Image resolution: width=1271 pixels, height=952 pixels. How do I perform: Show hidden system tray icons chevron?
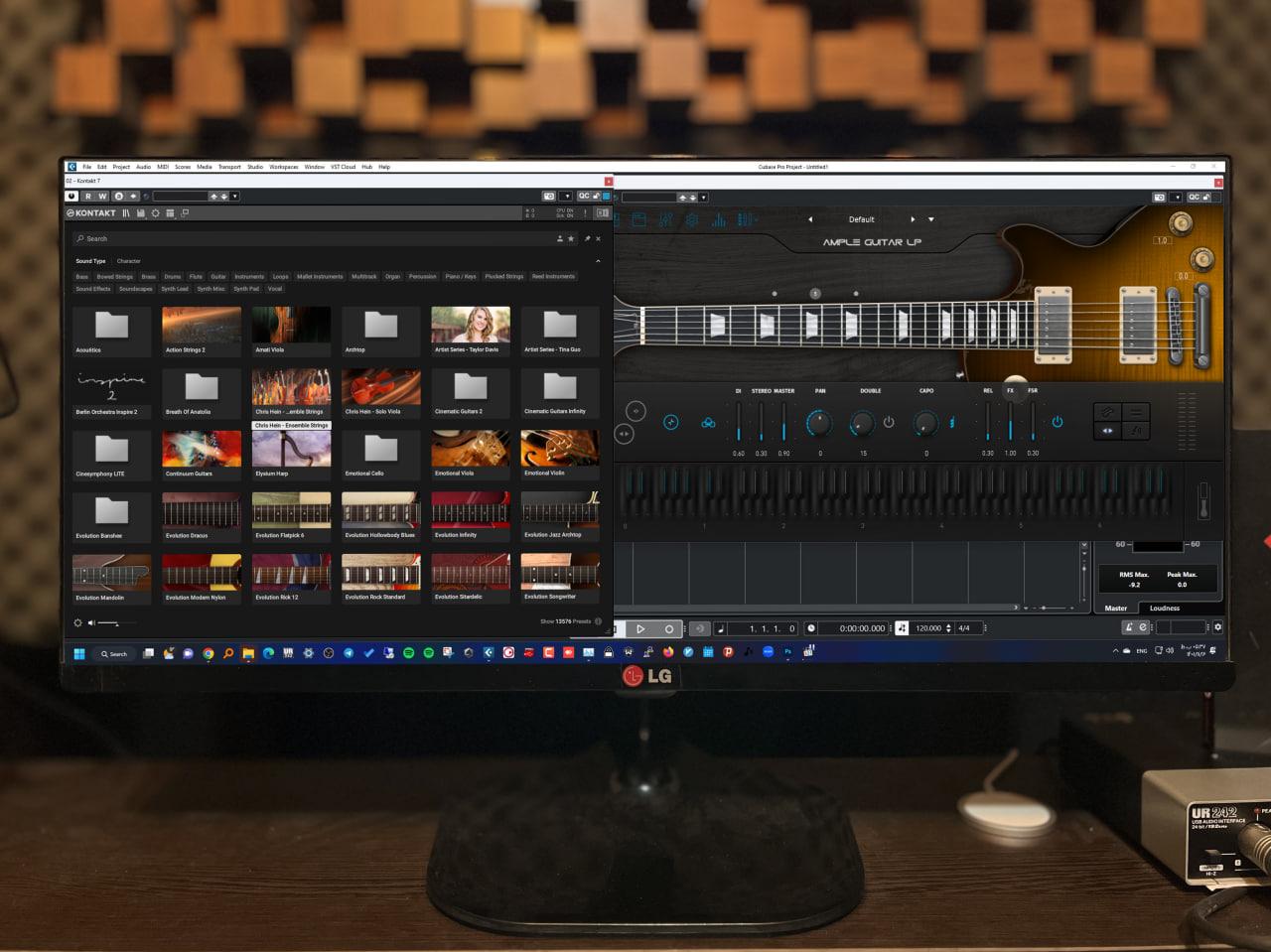pyautogui.click(x=1115, y=651)
